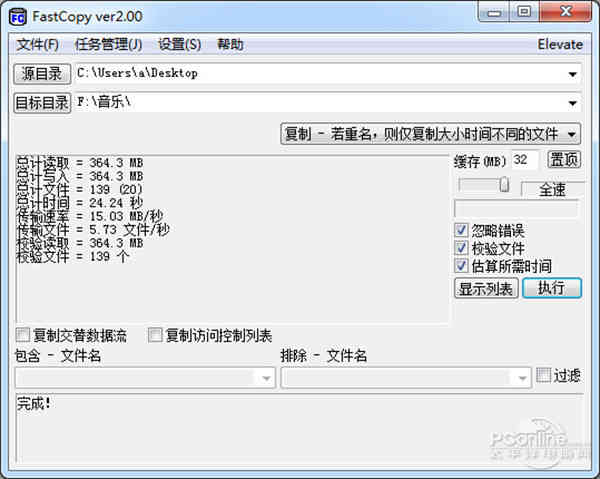This screenshot has height=479, width=600.
Task: Click Elevate in the menu bar
Action: coord(560,44)
